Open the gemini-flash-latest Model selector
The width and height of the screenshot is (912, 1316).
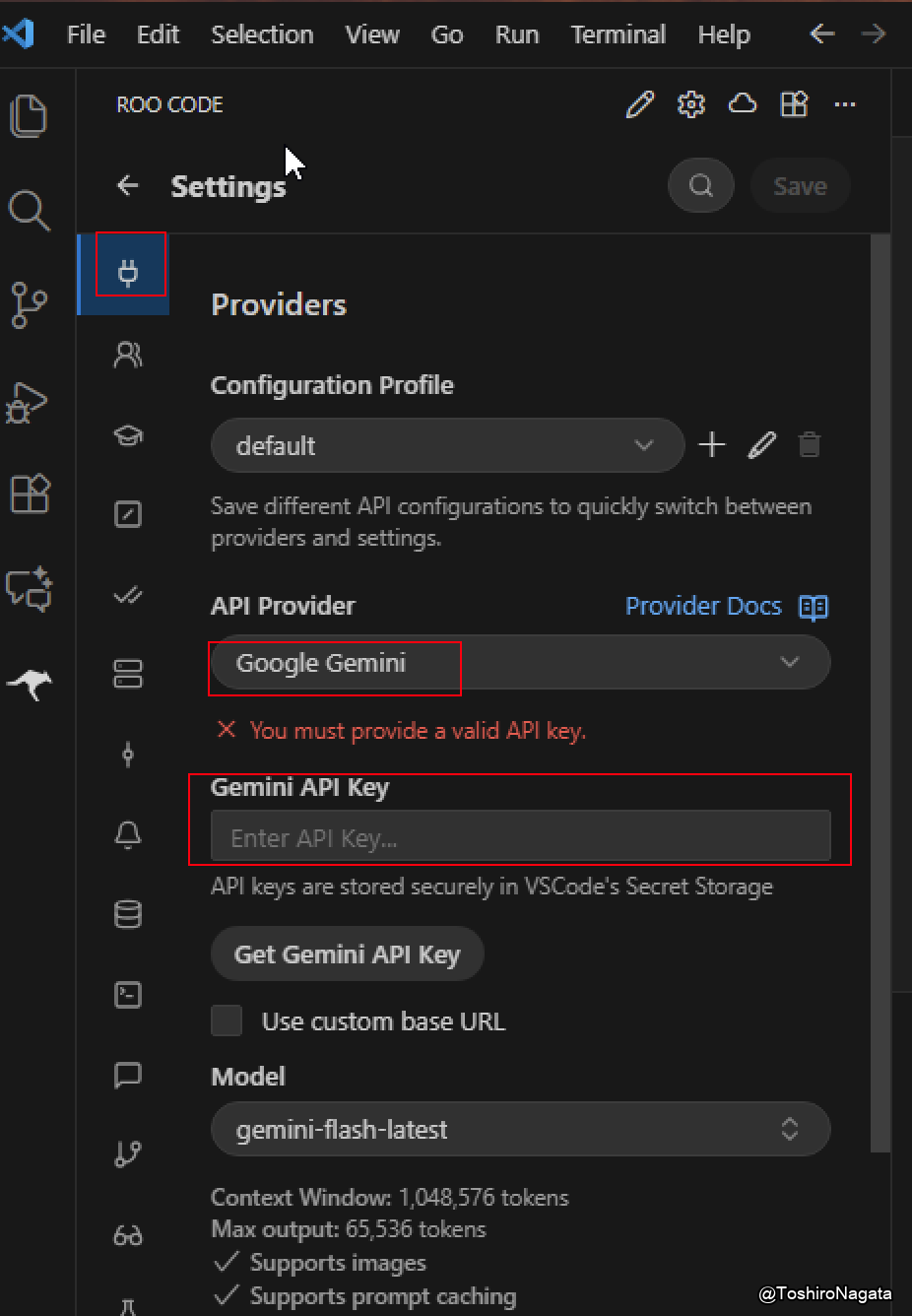520,1129
